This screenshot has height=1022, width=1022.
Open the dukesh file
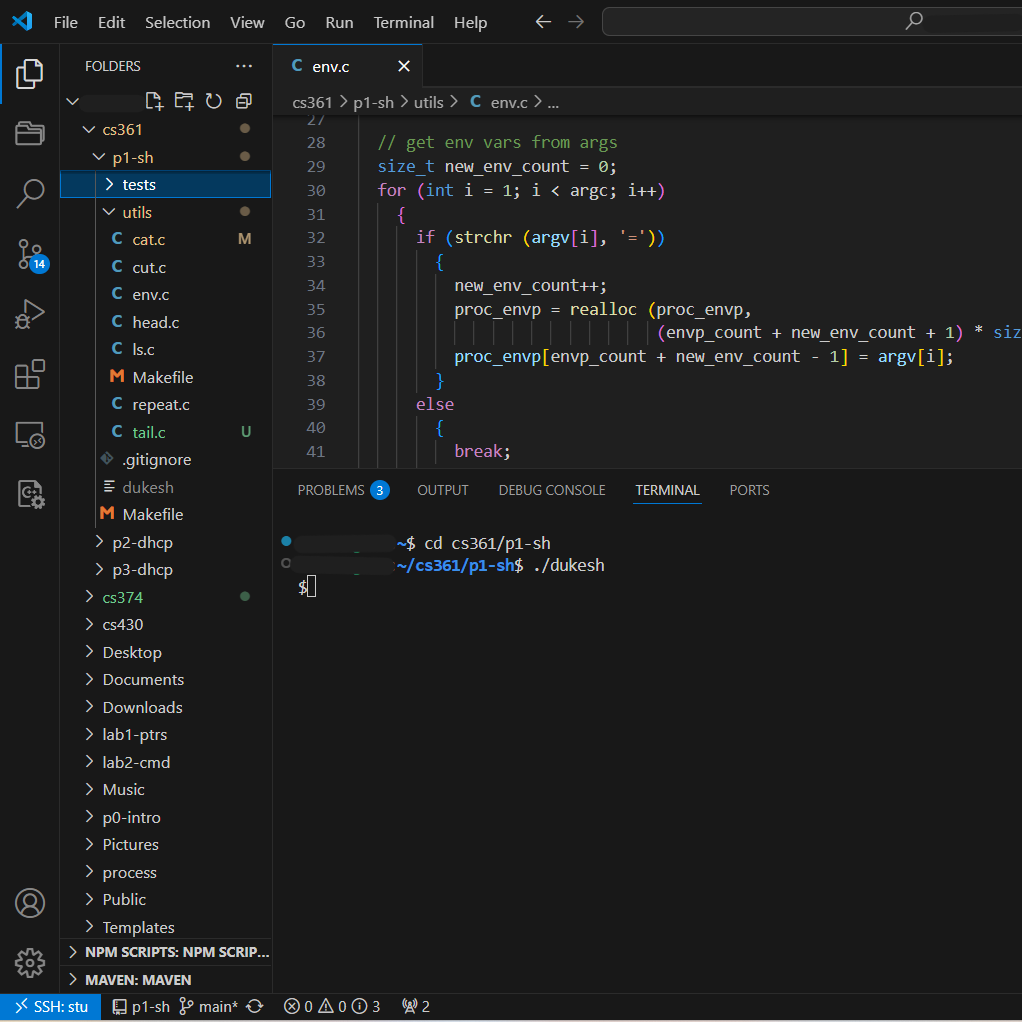tap(166, 487)
